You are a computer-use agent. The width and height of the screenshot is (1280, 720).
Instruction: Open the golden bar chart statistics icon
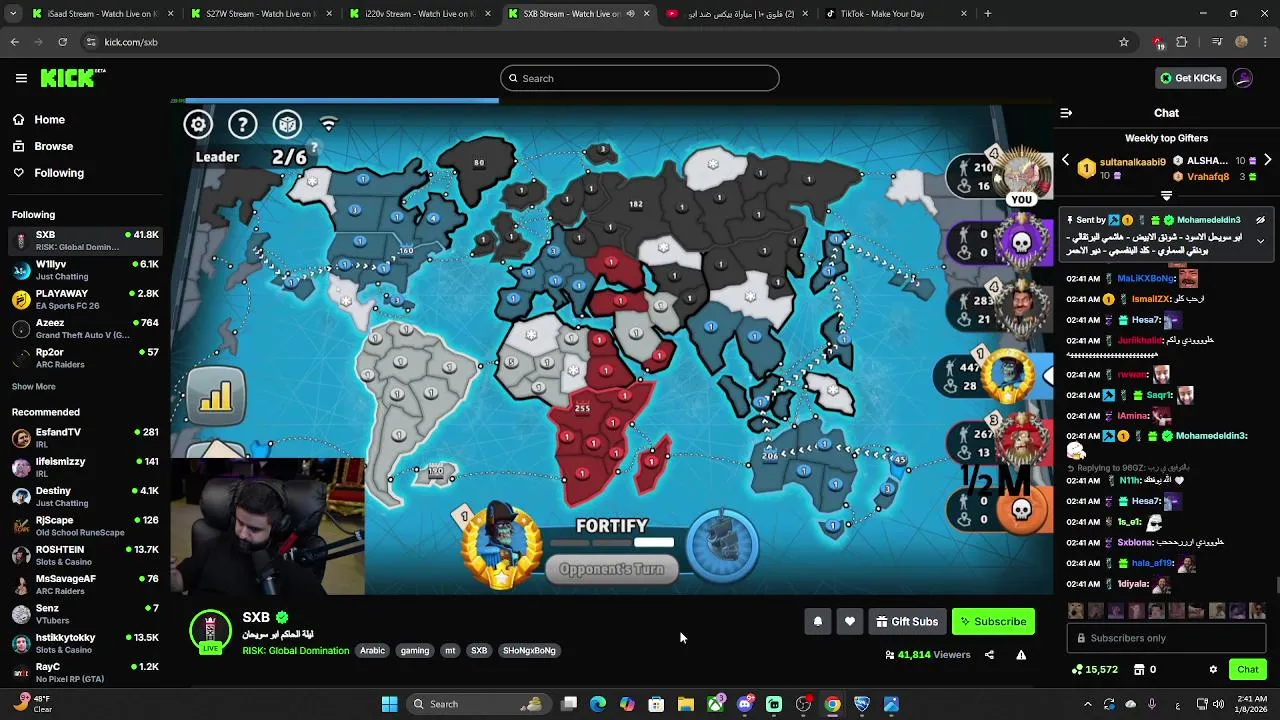click(215, 397)
